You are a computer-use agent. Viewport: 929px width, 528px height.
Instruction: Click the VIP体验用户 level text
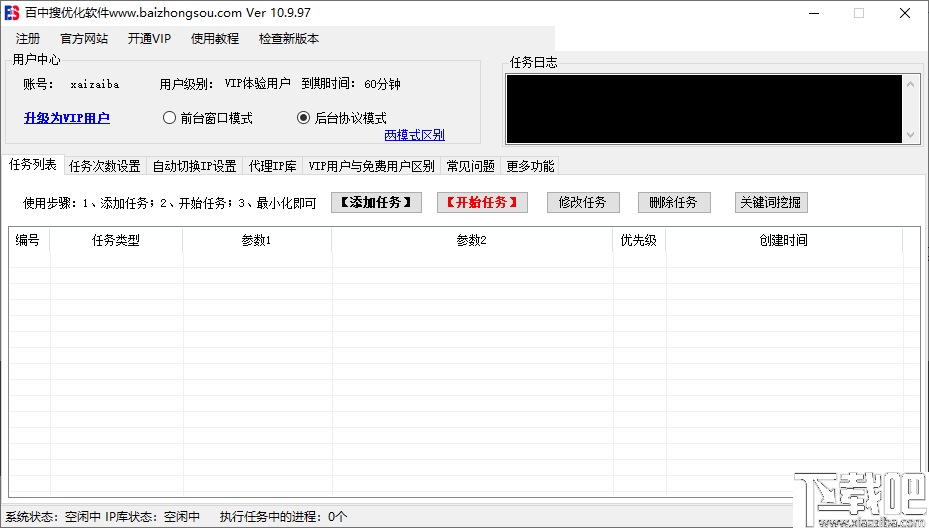(x=258, y=84)
